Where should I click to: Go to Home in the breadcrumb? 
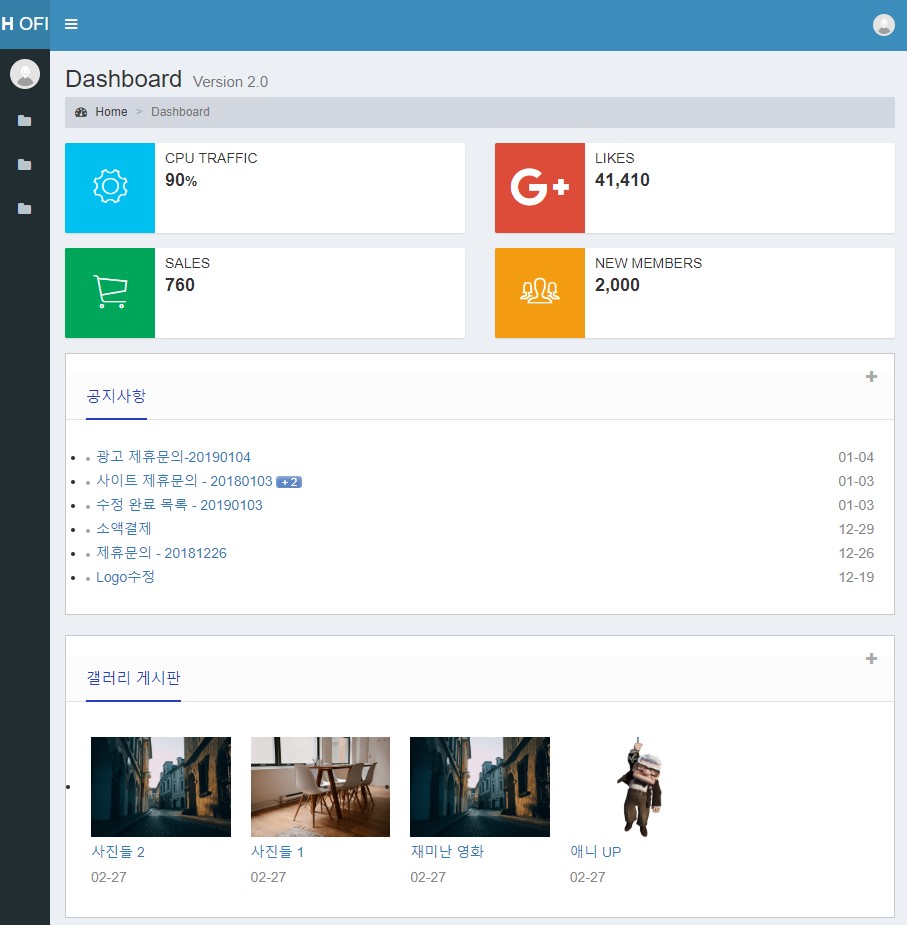[111, 112]
